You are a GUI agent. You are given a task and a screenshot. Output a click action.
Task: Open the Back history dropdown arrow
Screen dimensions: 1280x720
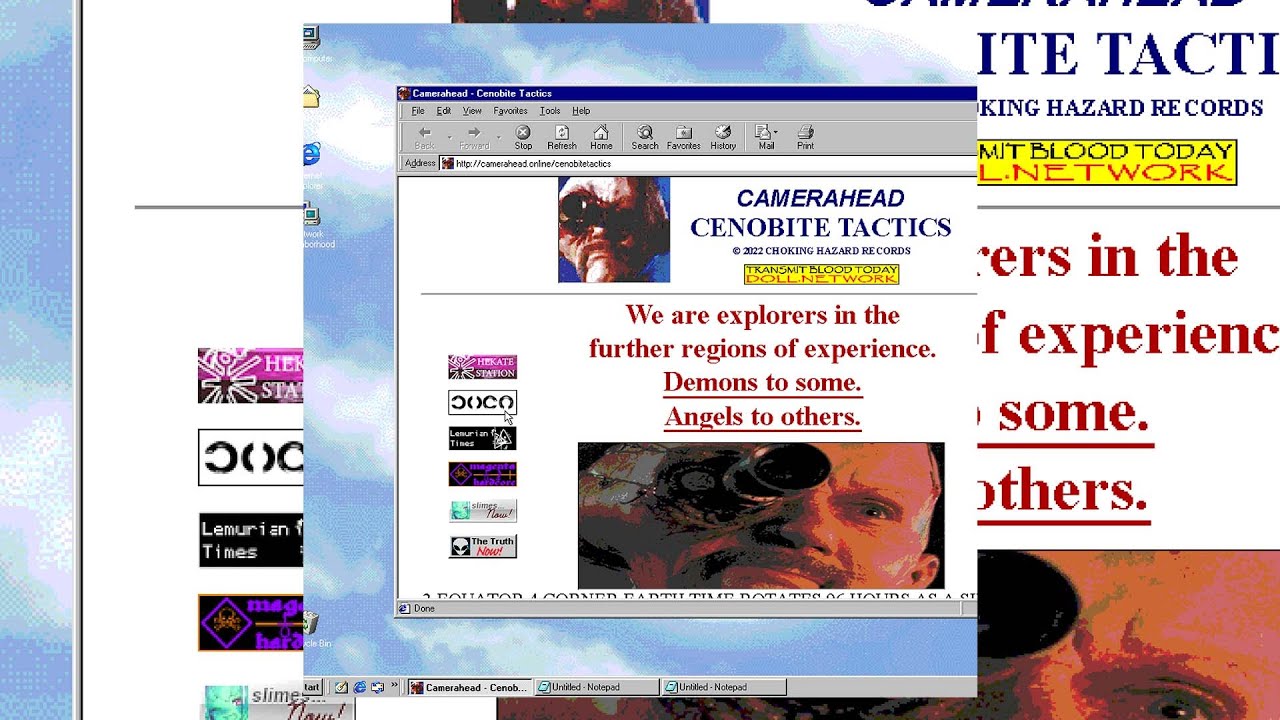coord(449,137)
